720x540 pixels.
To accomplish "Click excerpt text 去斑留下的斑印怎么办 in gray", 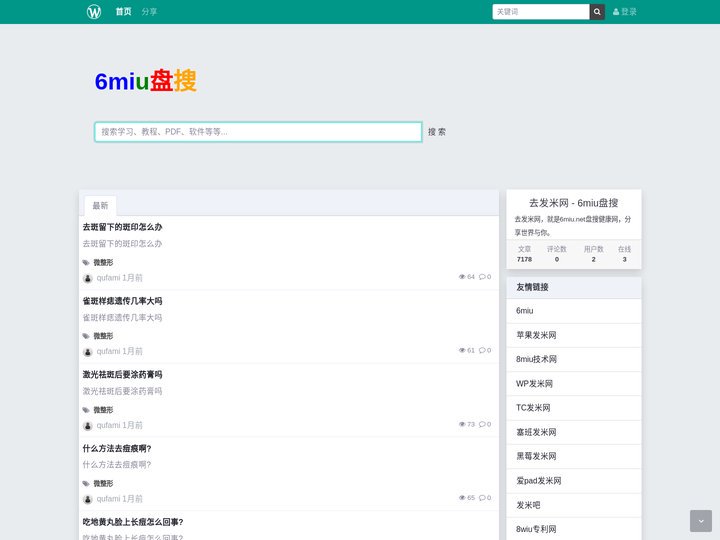I will (x=122, y=243).
